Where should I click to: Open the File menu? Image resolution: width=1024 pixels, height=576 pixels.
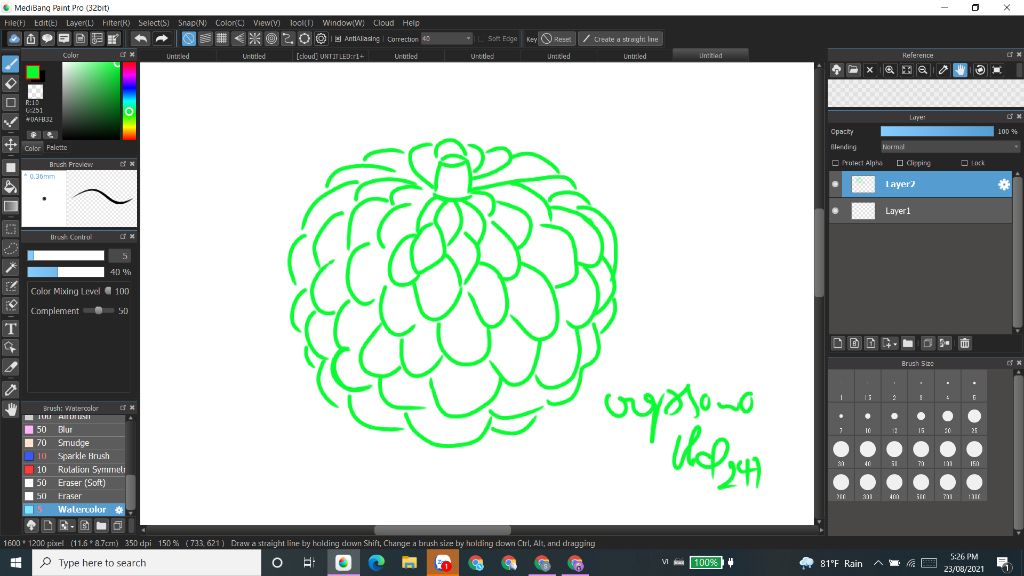click(x=14, y=23)
